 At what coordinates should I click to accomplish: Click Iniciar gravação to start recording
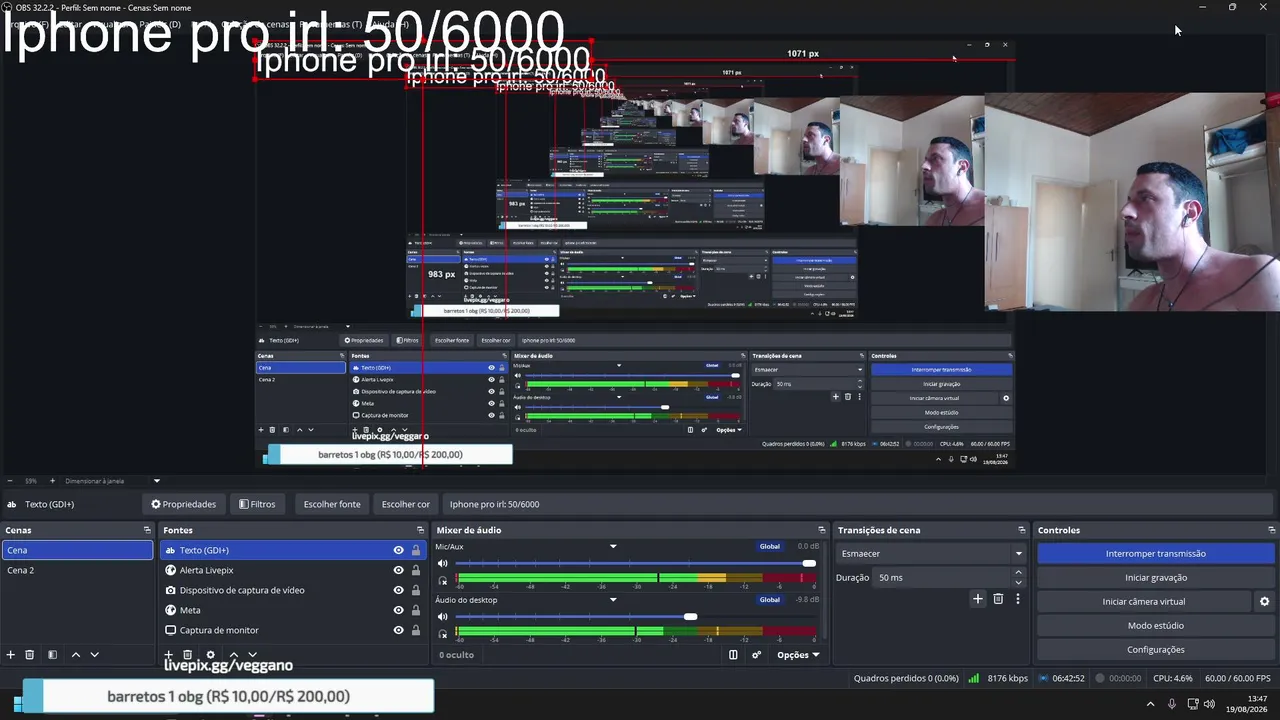(x=1156, y=578)
